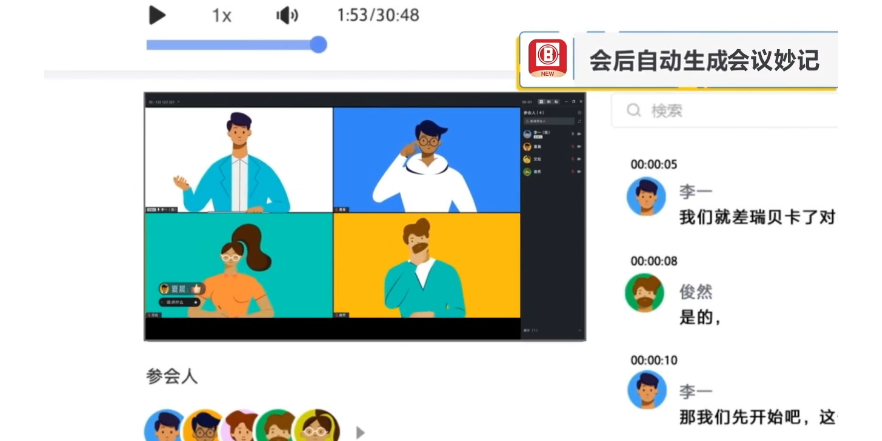Mute audio with the speaker icon
The width and height of the screenshot is (882, 441).
pos(287,15)
